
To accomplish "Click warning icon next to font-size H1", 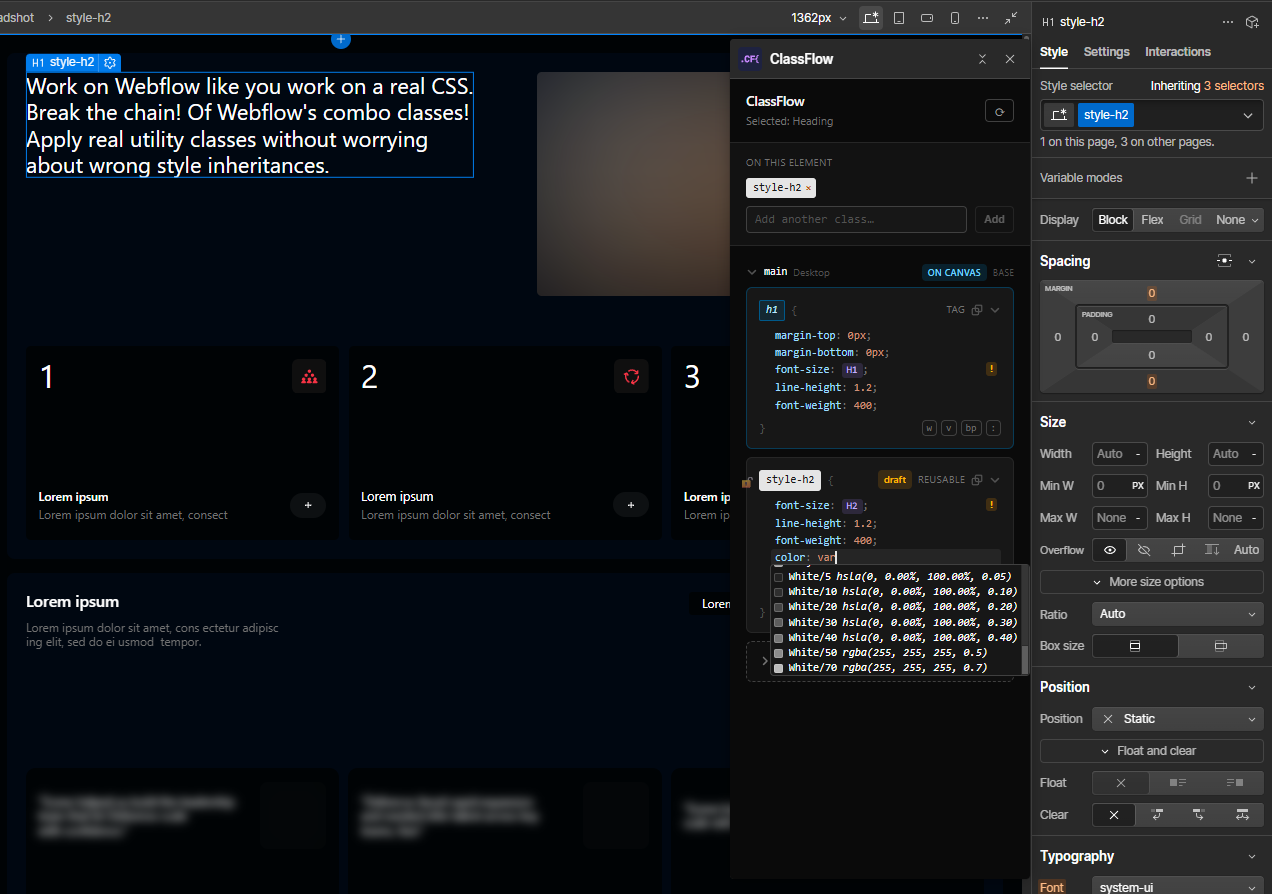I will [x=991, y=369].
